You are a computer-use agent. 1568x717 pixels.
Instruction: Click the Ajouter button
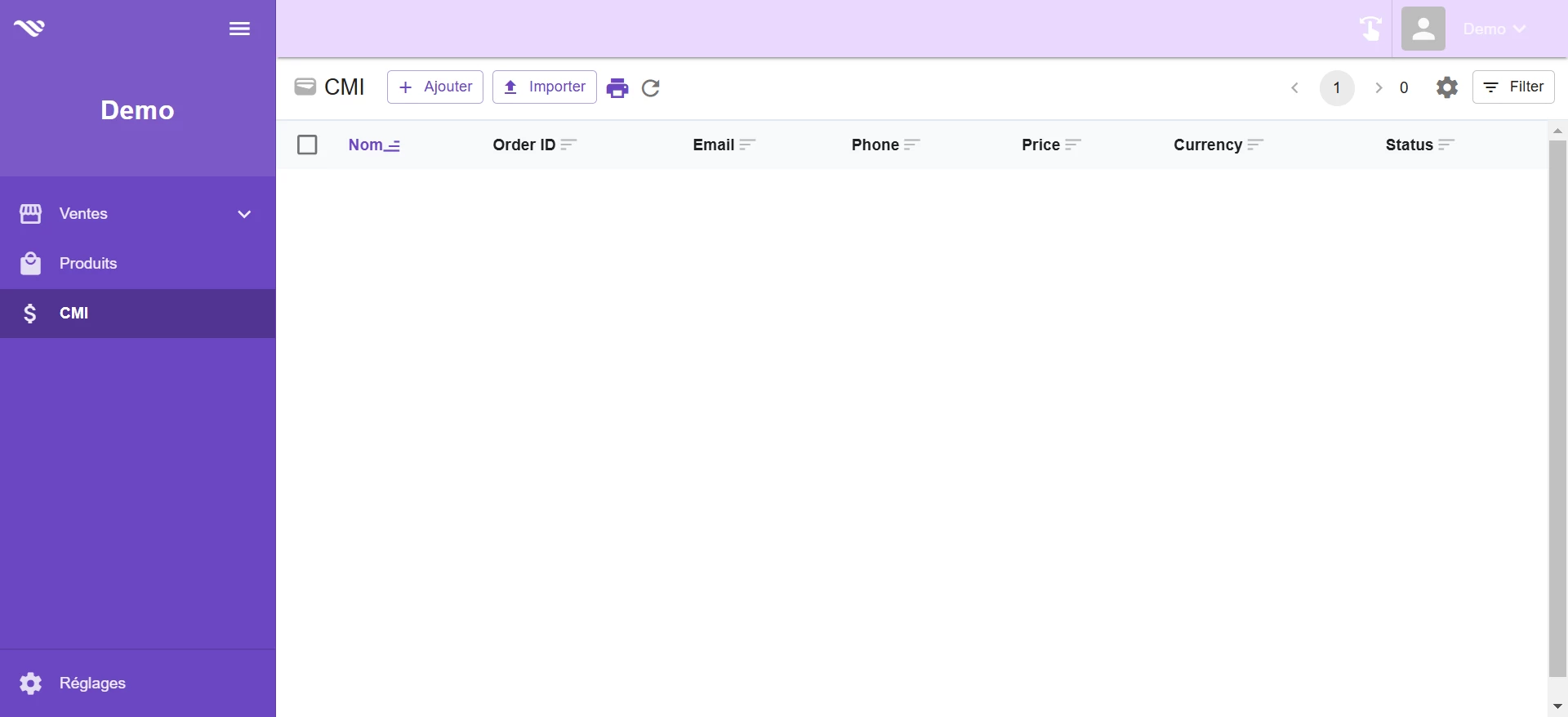[x=435, y=87]
